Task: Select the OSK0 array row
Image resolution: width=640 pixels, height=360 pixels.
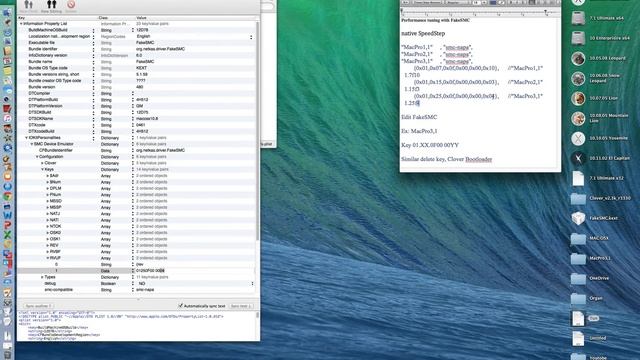Action: (x=136, y=233)
